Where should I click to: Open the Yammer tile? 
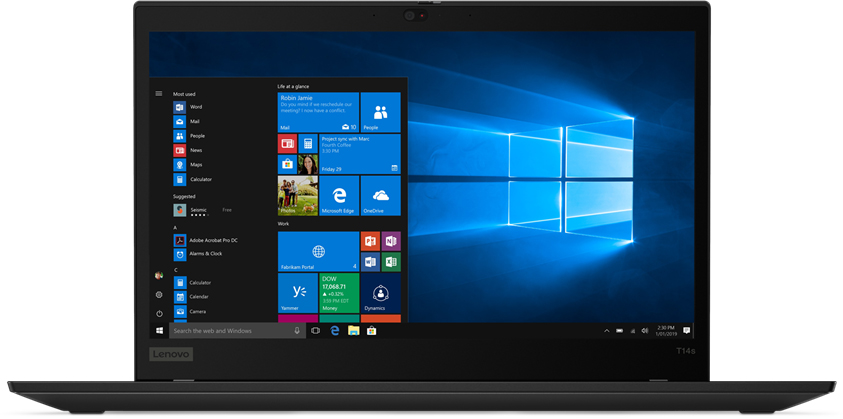297,292
